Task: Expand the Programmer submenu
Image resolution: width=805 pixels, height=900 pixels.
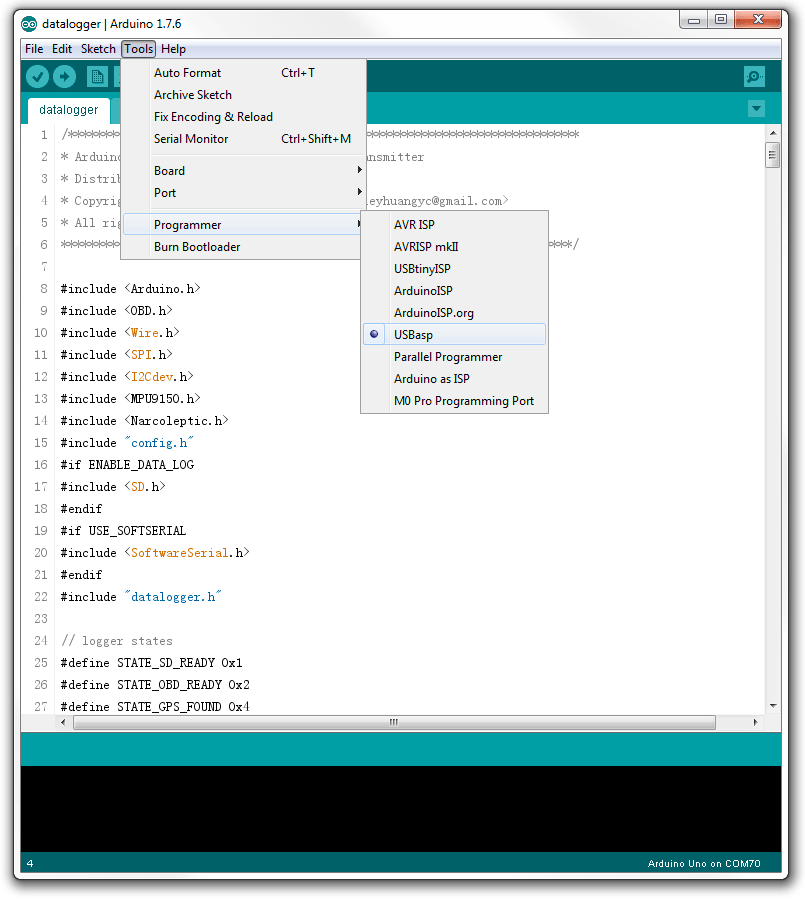Action: pyautogui.click(x=244, y=225)
